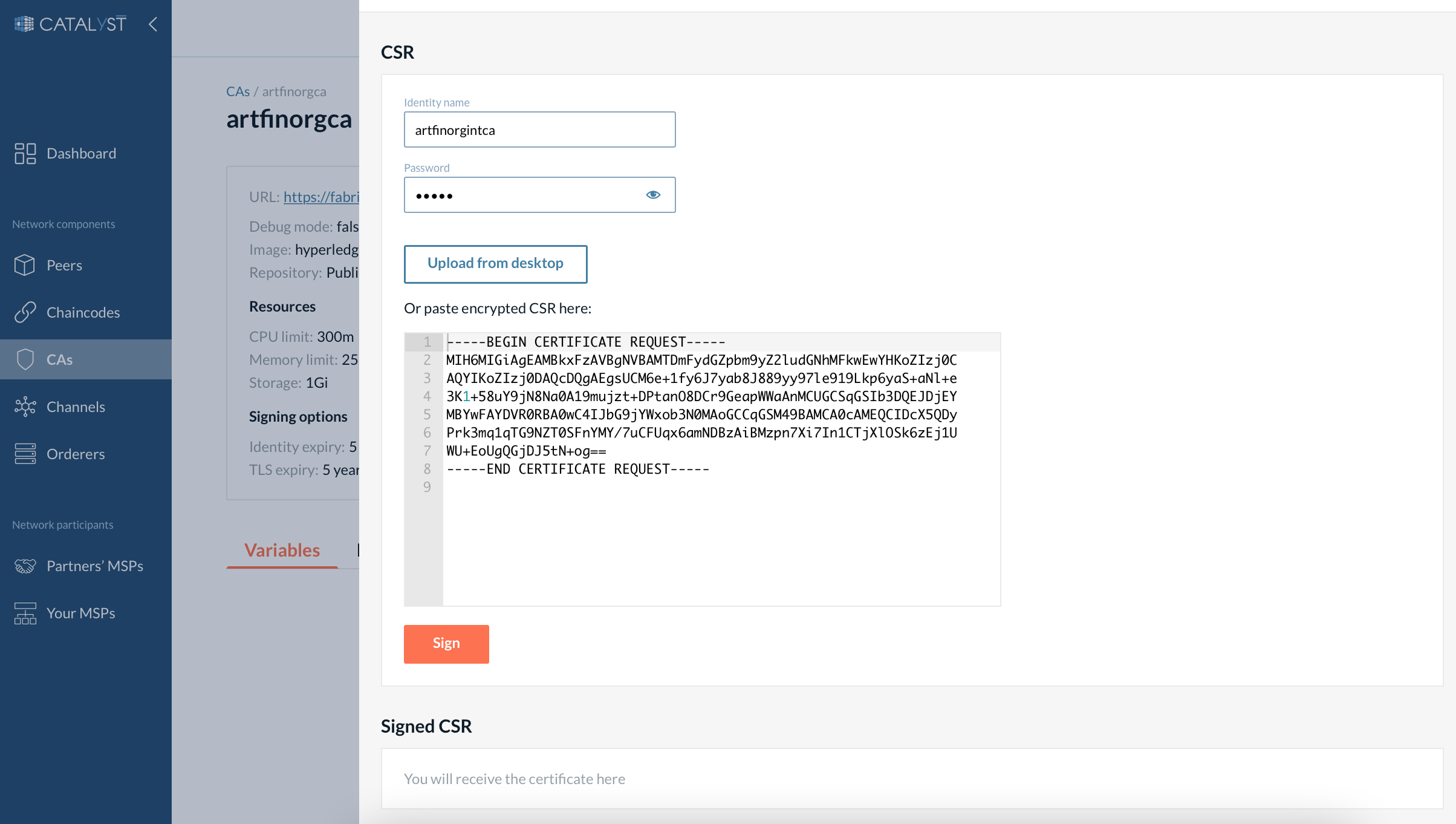Select the Variables tab
1456x824 pixels.
(x=283, y=549)
